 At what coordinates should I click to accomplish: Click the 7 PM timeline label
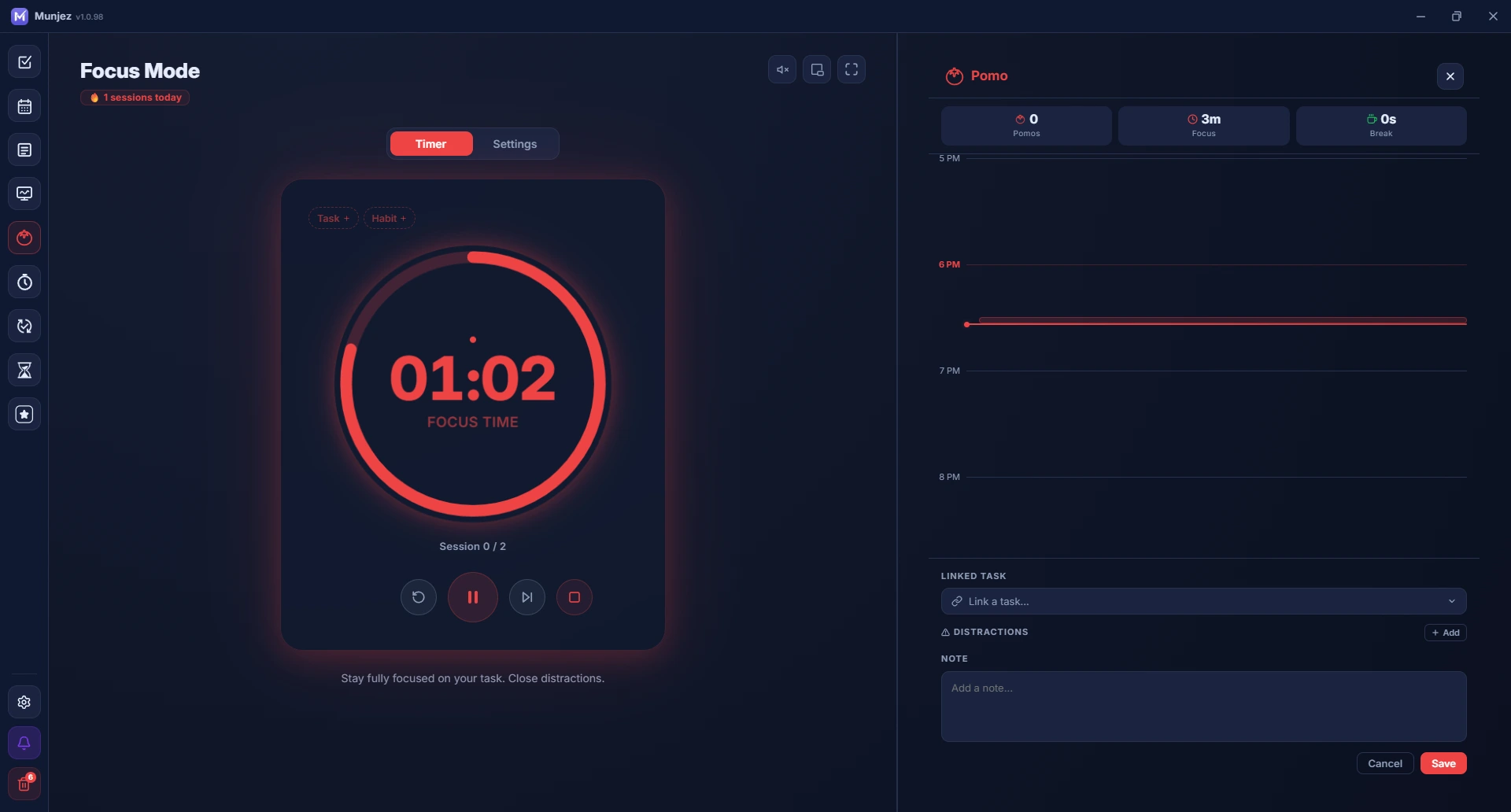[x=949, y=371]
